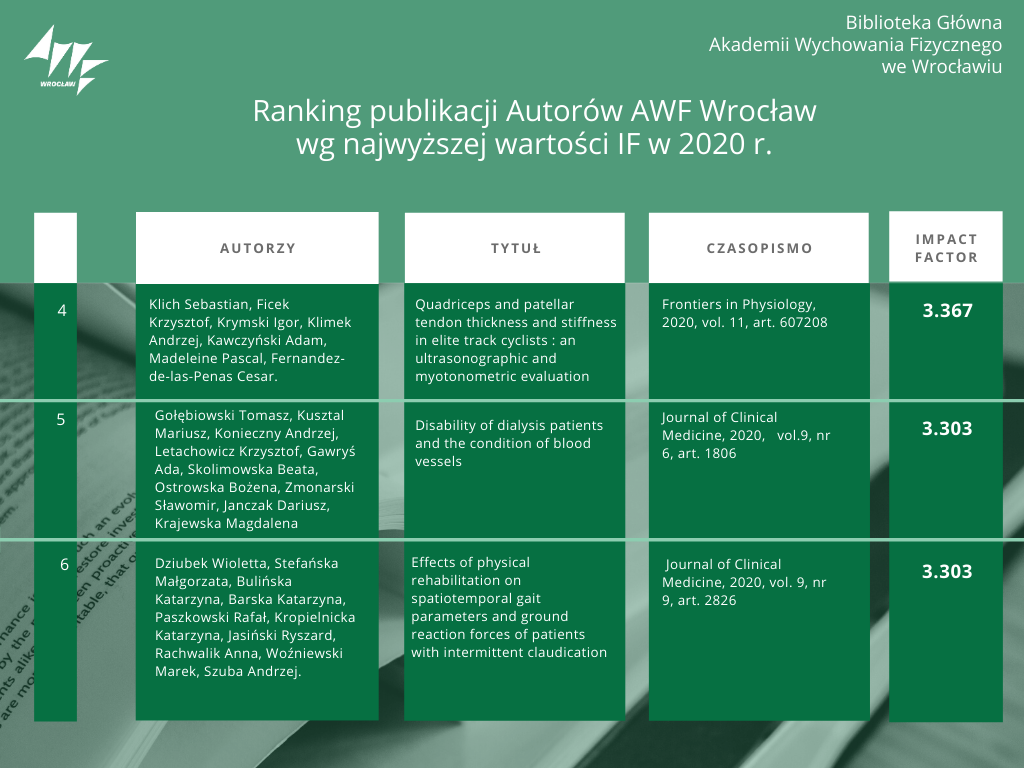
Task: Click 'Akademii Wychowania Fizycznego' text line
Action: click(x=856, y=44)
